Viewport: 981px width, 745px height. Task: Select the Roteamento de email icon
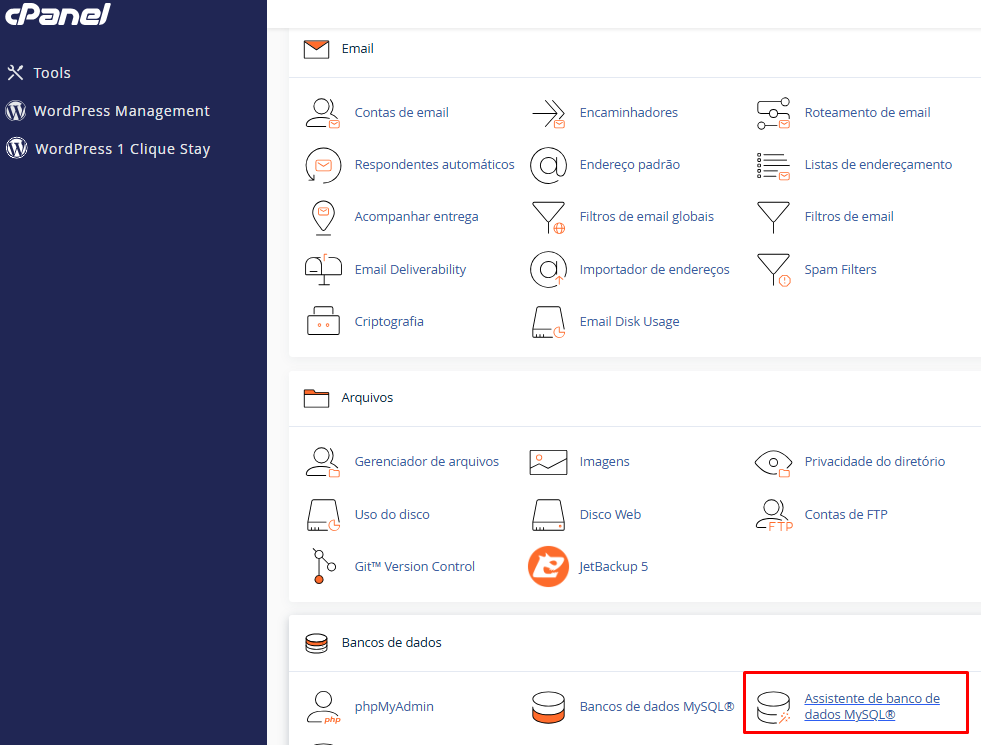[x=773, y=112]
